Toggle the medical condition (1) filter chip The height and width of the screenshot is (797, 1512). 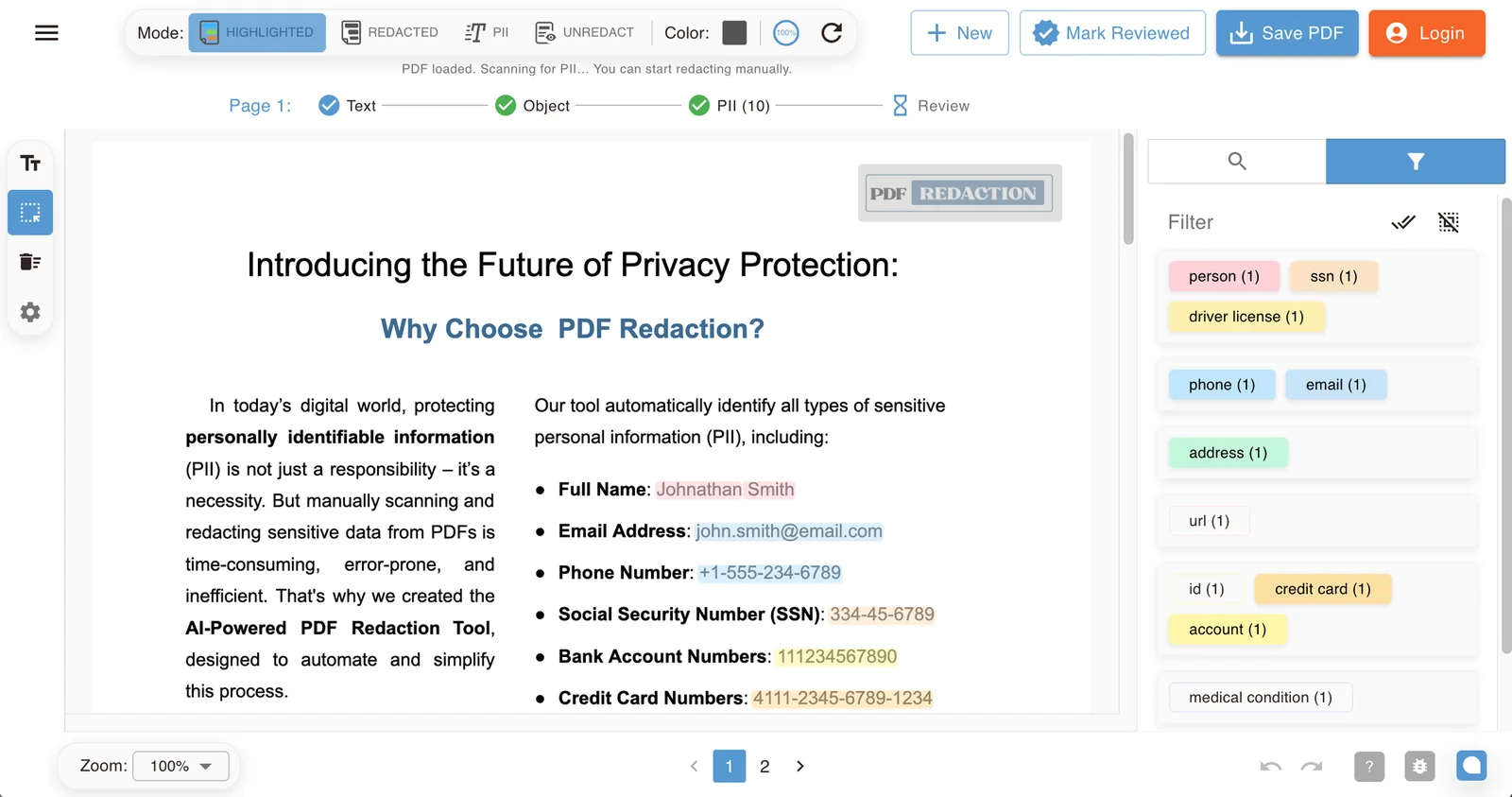(1261, 698)
